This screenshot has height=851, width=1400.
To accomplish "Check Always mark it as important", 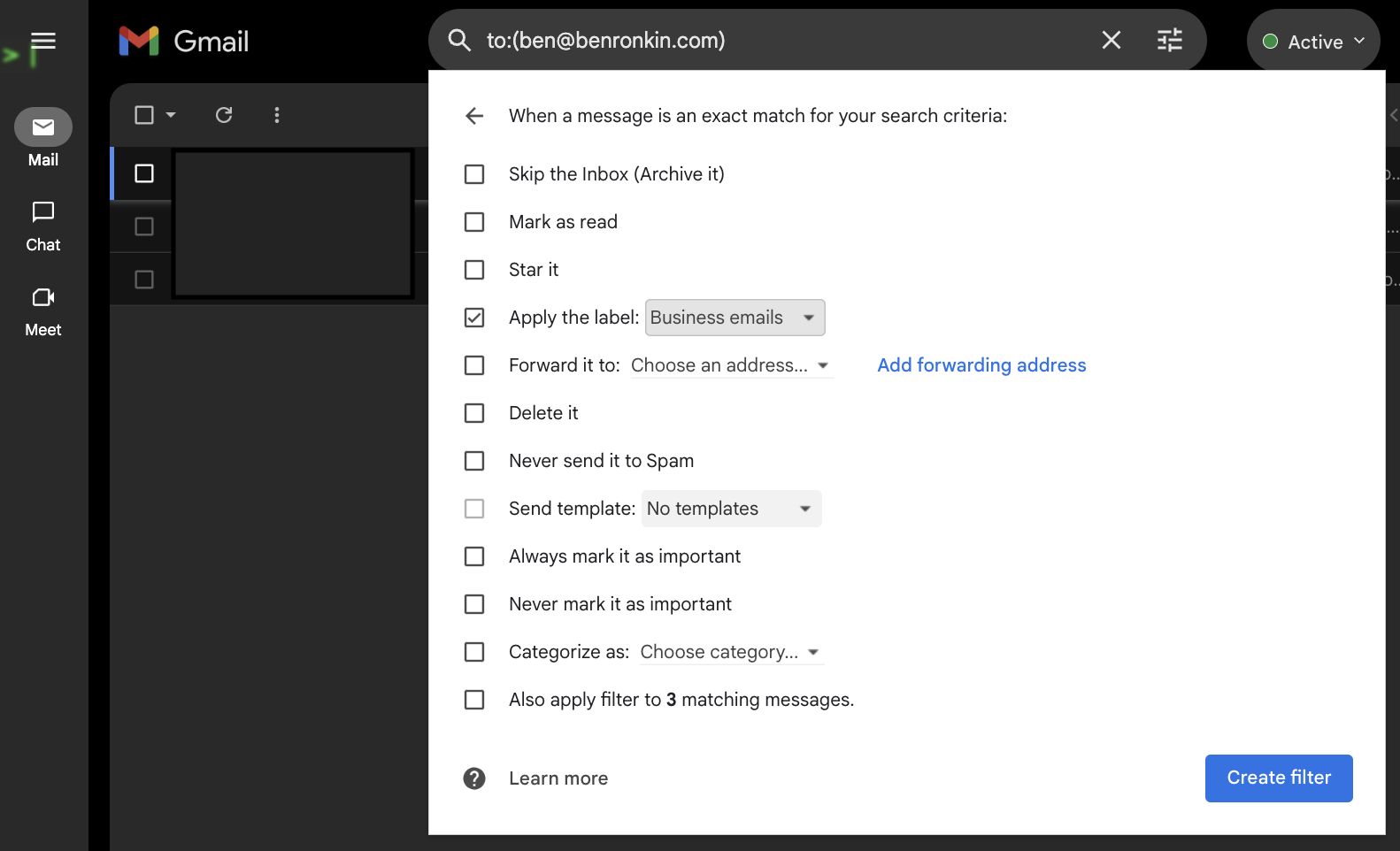I will (474, 556).
